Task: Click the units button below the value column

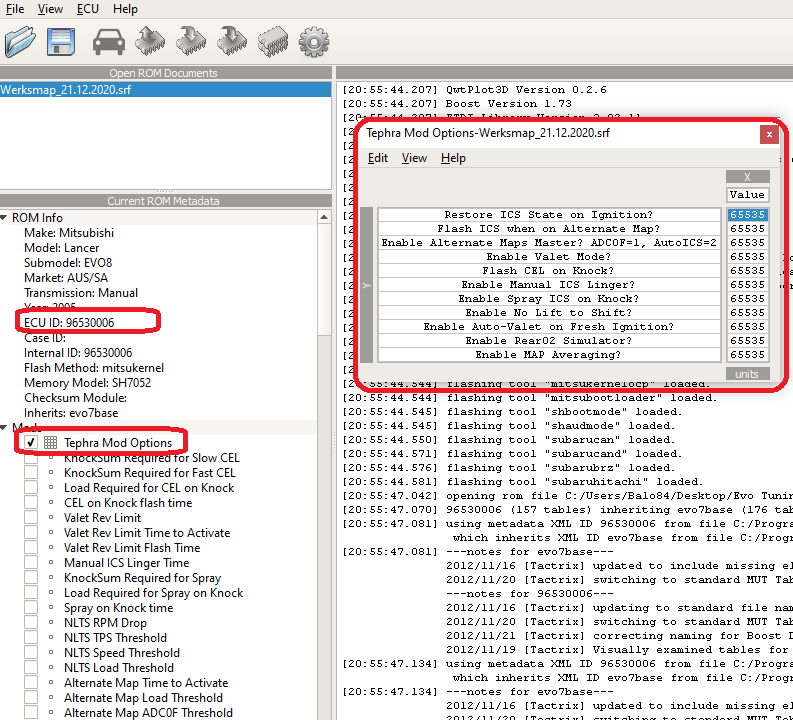Action: tap(747, 374)
